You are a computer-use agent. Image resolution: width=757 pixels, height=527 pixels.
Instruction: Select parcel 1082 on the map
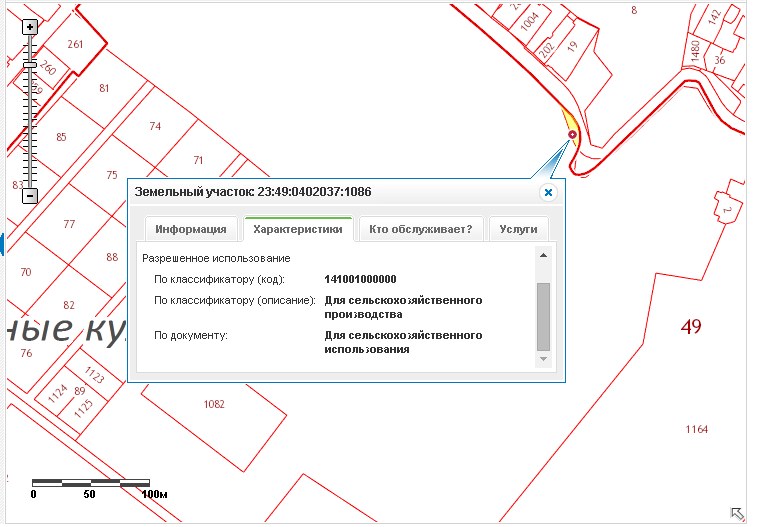(213, 404)
